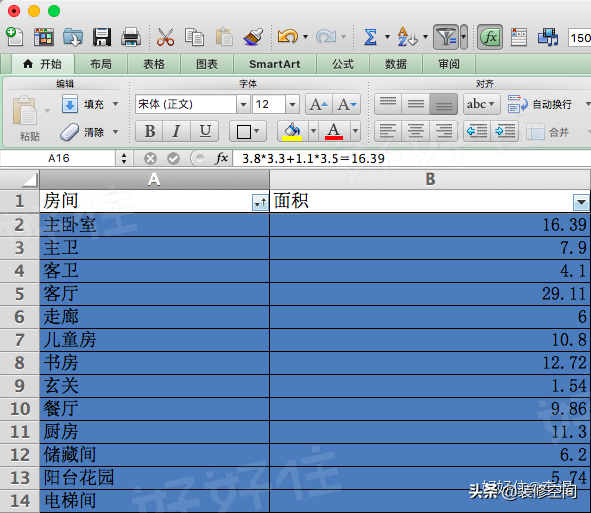Click the Sort A-Z icon
The width and height of the screenshot is (591, 513).
(407, 37)
